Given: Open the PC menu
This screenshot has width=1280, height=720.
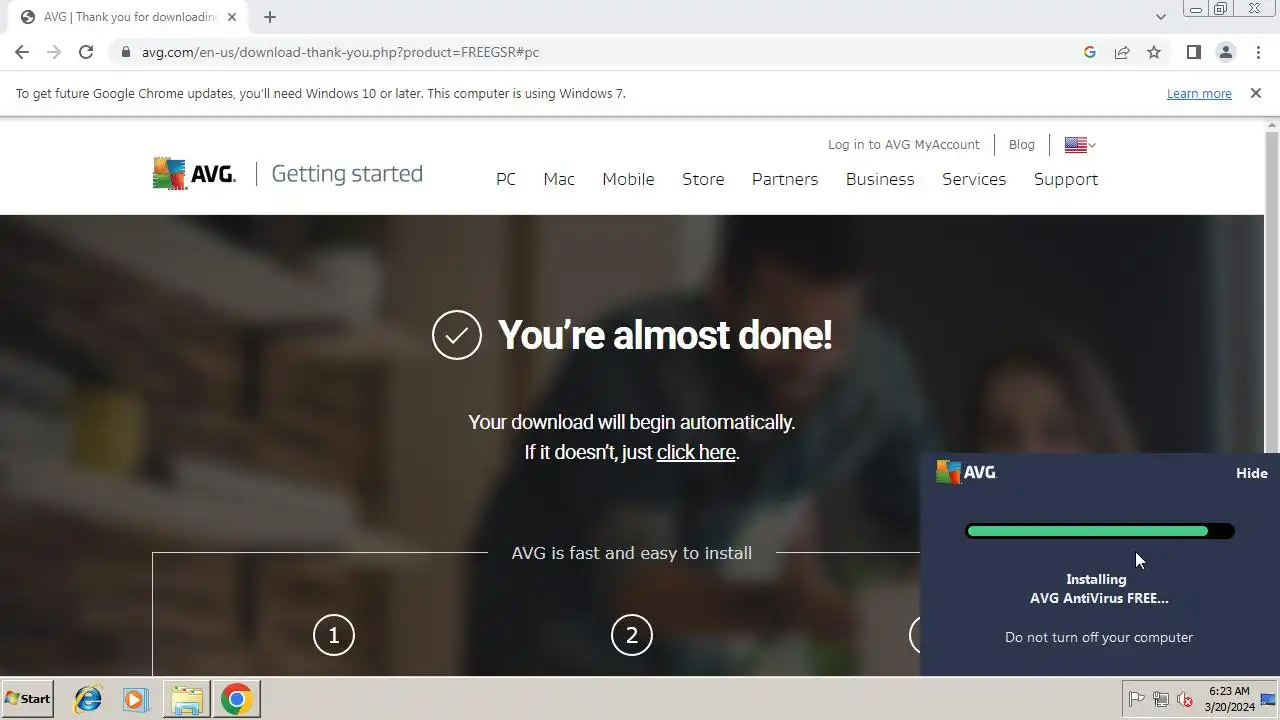Looking at the screenshot, I should tap(506, 179).
